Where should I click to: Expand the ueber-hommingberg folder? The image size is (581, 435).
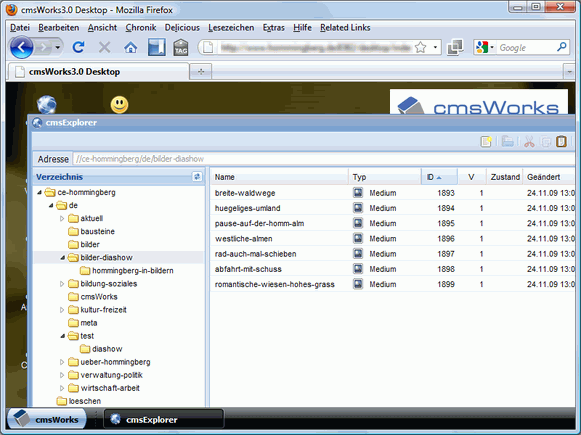[x=62, y=362]
